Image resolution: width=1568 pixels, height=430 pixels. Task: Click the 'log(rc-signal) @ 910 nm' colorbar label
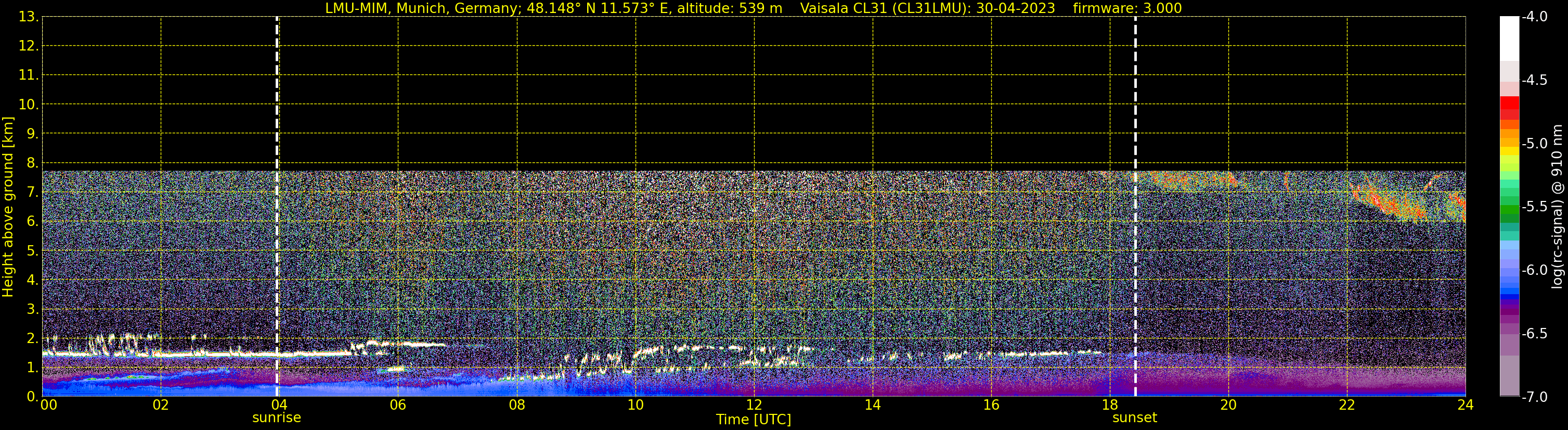click(x=1557, y=207)
